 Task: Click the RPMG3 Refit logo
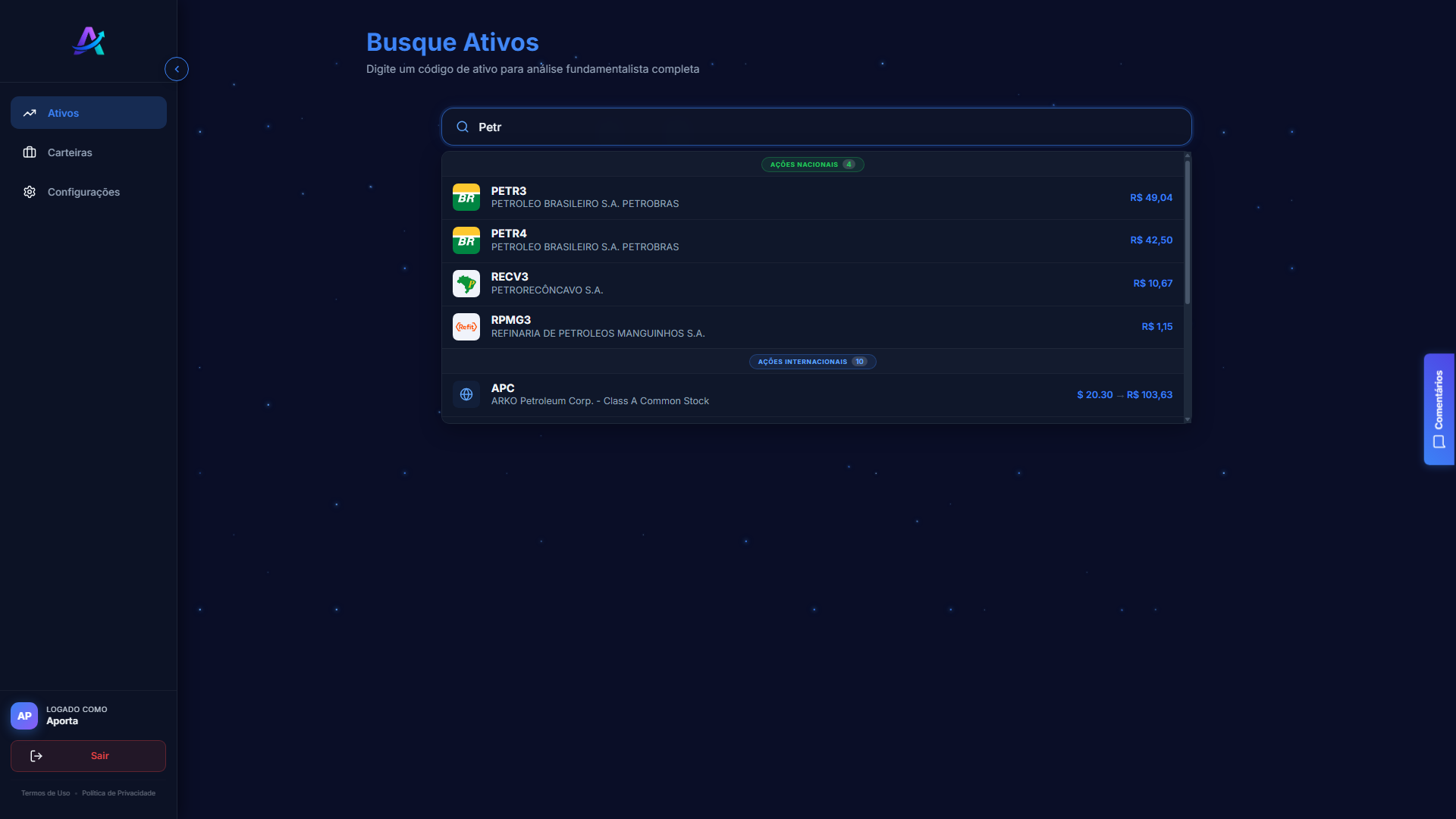click(466, 327)
